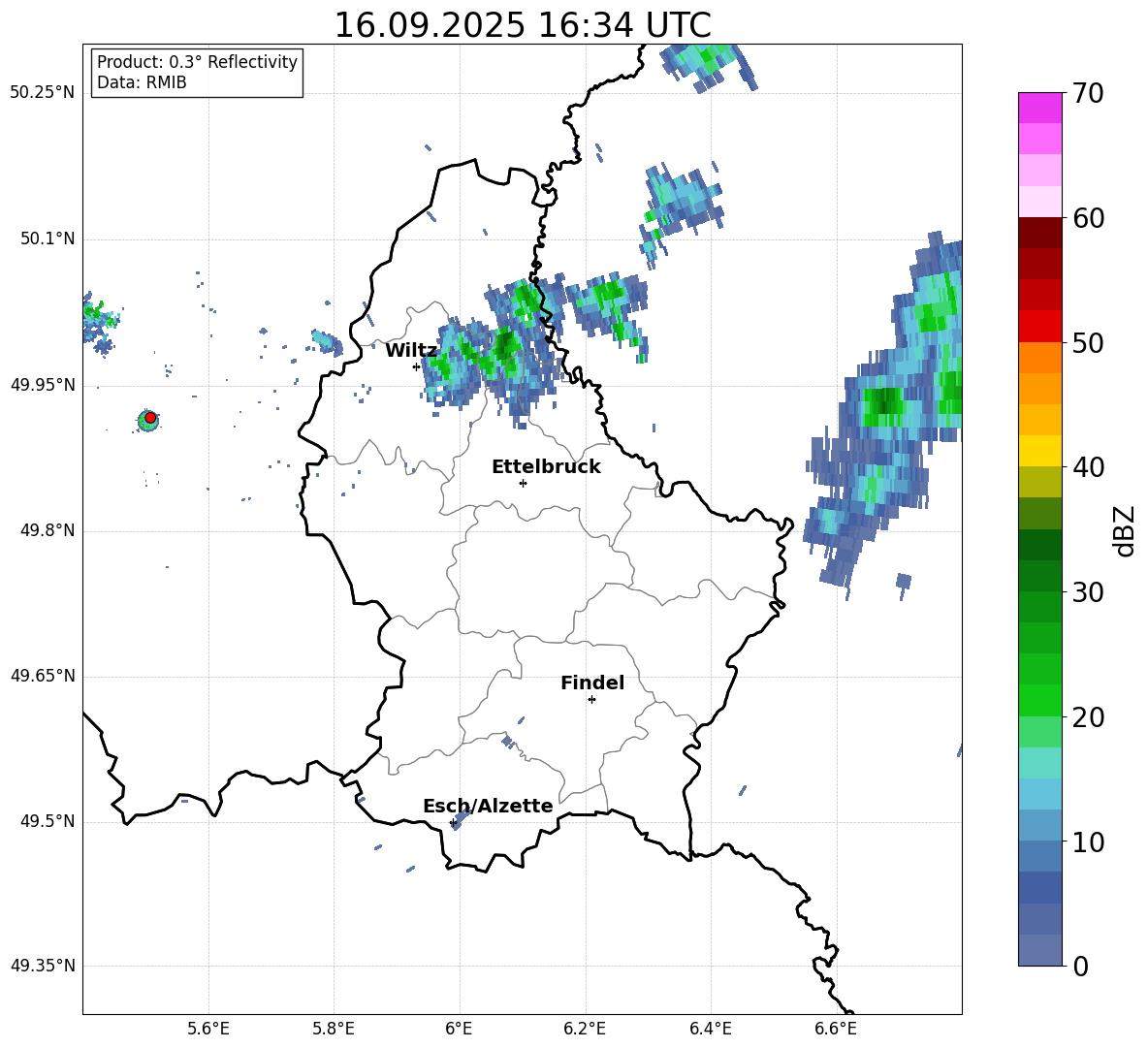Viewport: 1148px width, 1048px height.
Task: Click the yellow colorbar segment above 40
Action: pos(1039,451)
